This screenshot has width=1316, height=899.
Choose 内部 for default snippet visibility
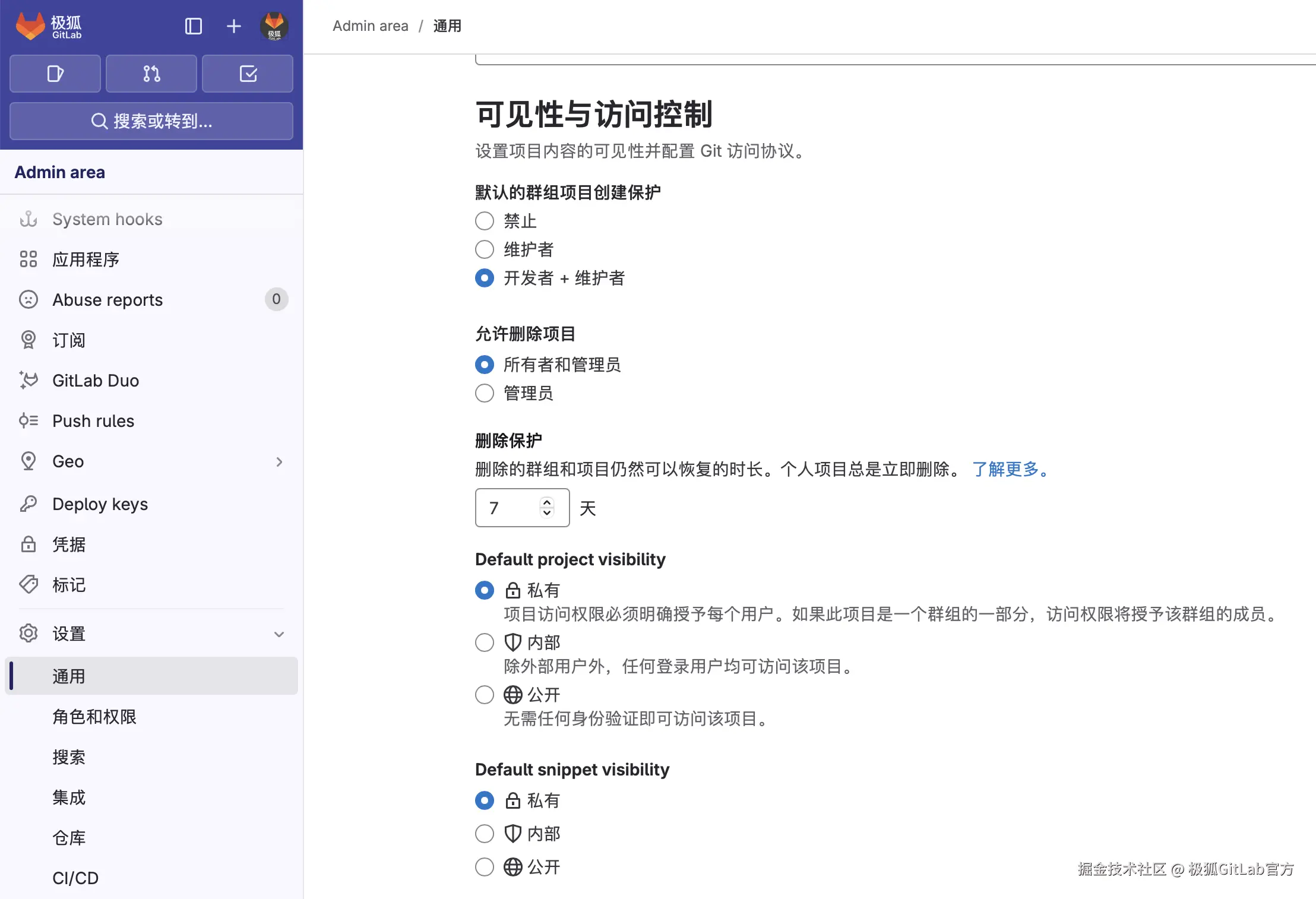pos(485,834)
